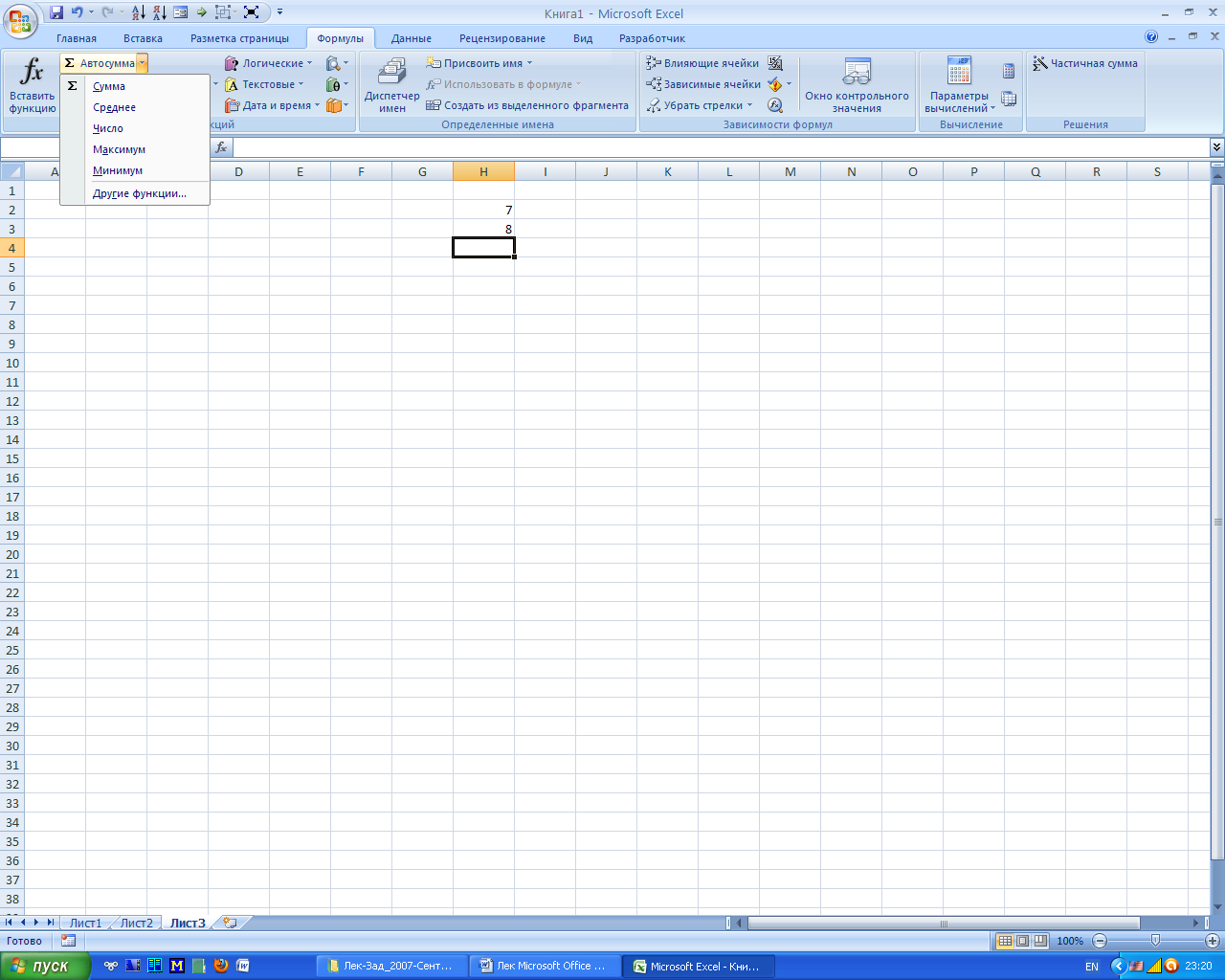Click Создать из выделенного фрагмента
1225x980 pixels.
pyautogui.click(x=527, y=105)
